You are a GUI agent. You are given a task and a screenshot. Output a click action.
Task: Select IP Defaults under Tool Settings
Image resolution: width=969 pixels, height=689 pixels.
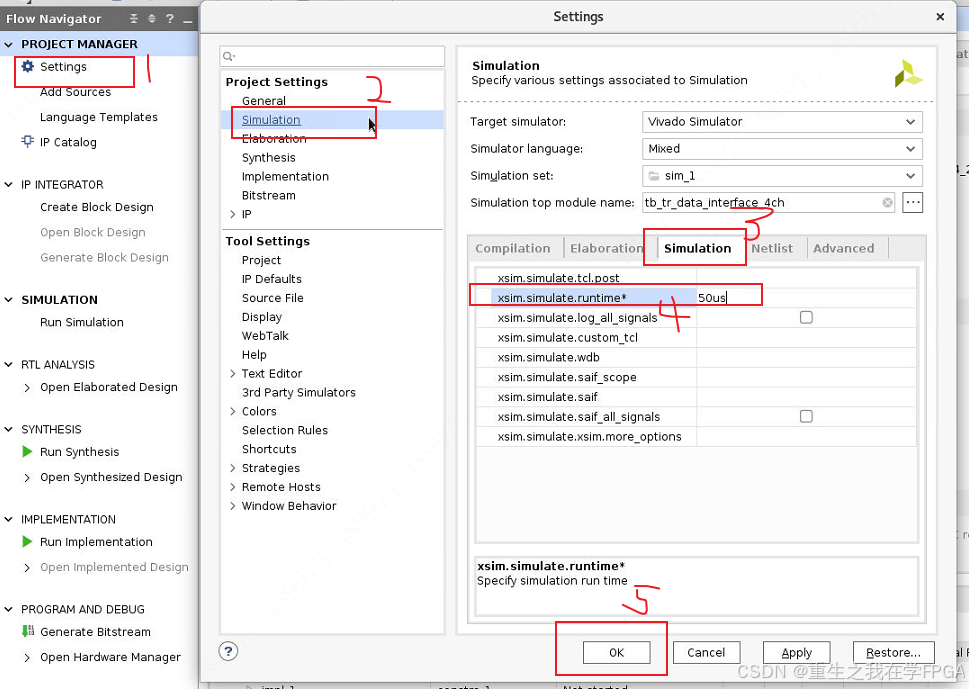[272, 279]
